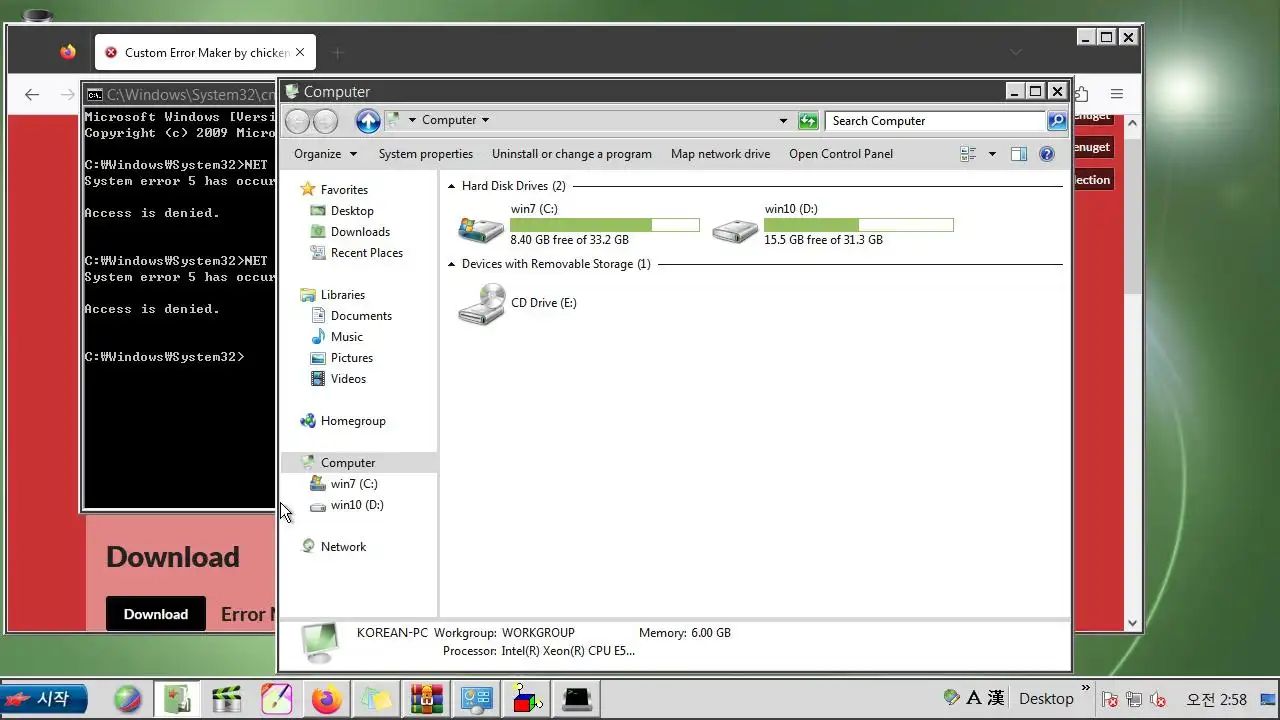
Task: Click the Up one level arrow in Computer window
Action: point(368,121)
